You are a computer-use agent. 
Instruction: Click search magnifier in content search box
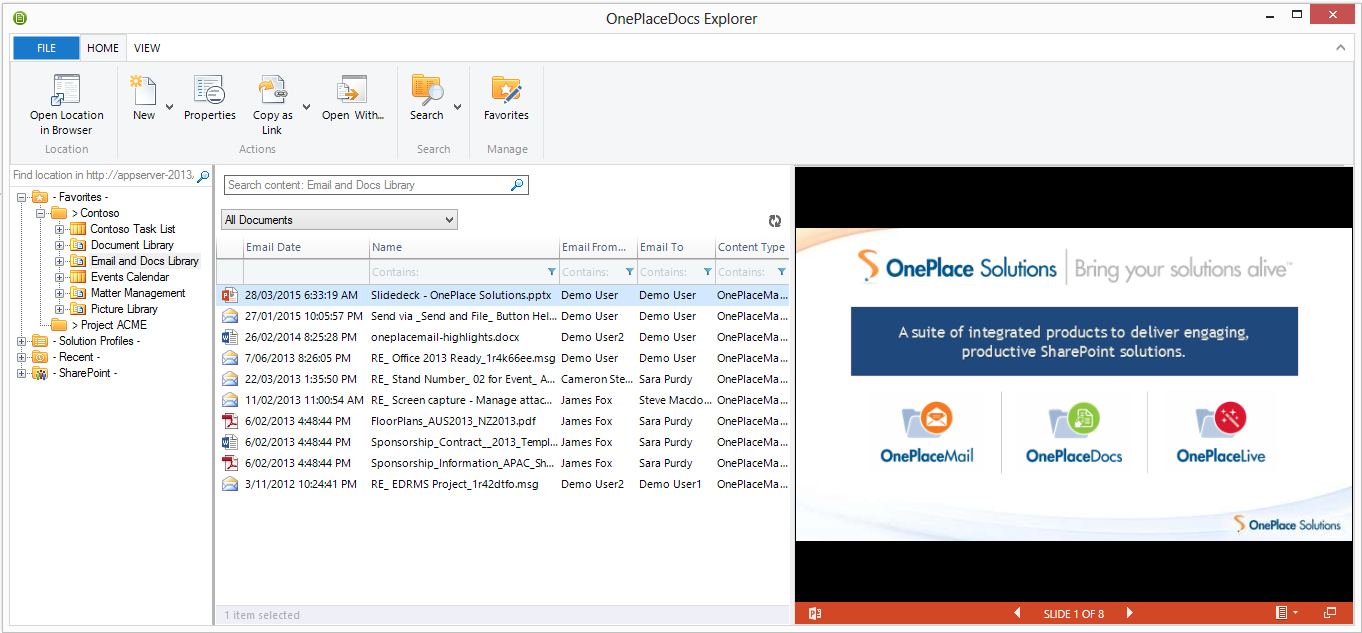517,185
